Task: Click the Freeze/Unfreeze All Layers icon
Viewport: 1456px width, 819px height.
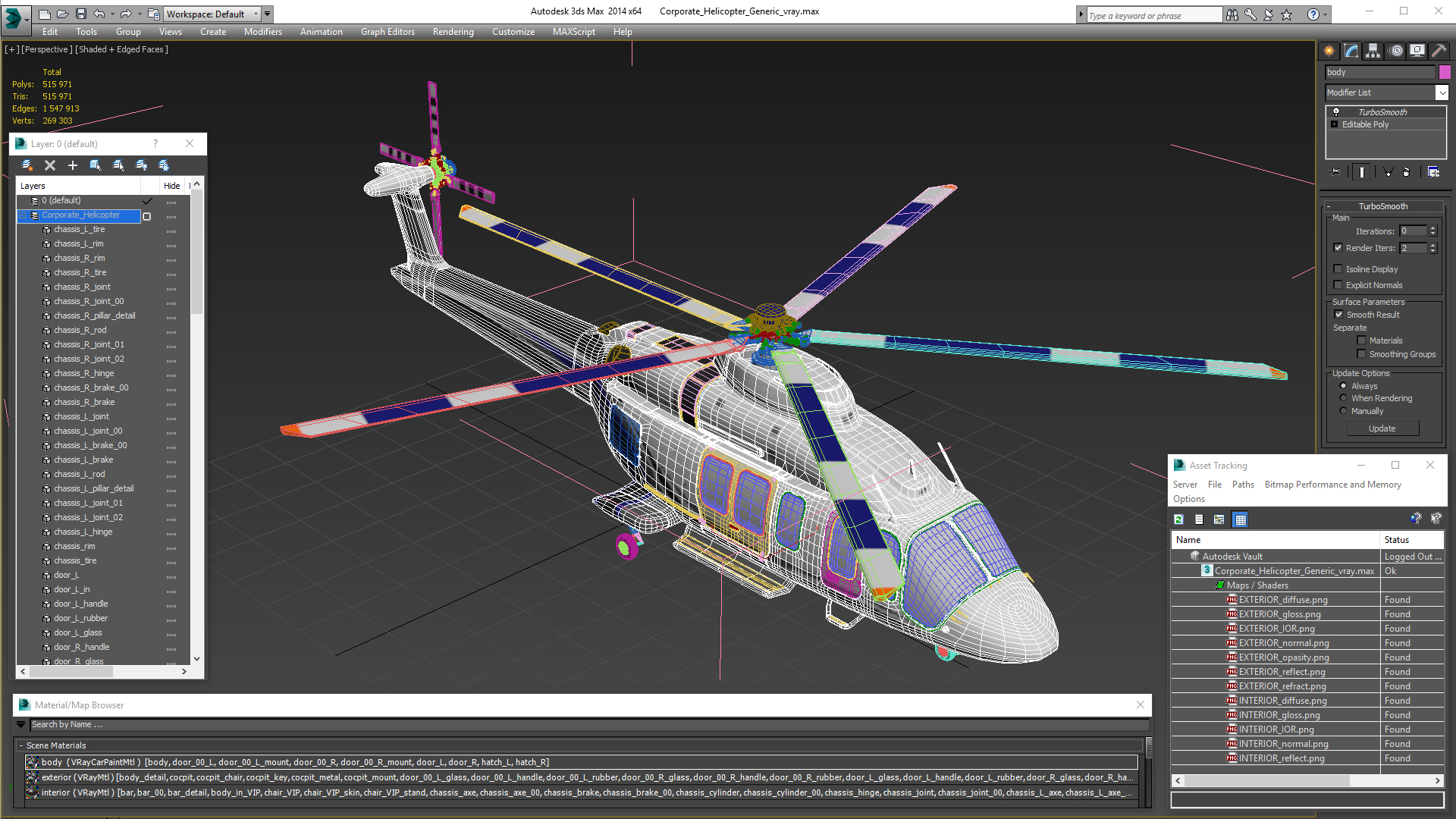Action: pyautogui.click(x=164, y=165)
